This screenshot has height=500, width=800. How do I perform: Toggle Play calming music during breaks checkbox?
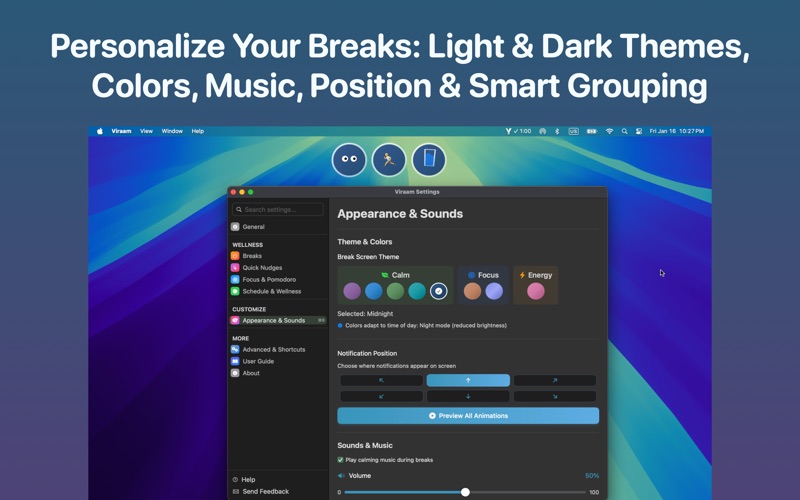tap(340, 460)
